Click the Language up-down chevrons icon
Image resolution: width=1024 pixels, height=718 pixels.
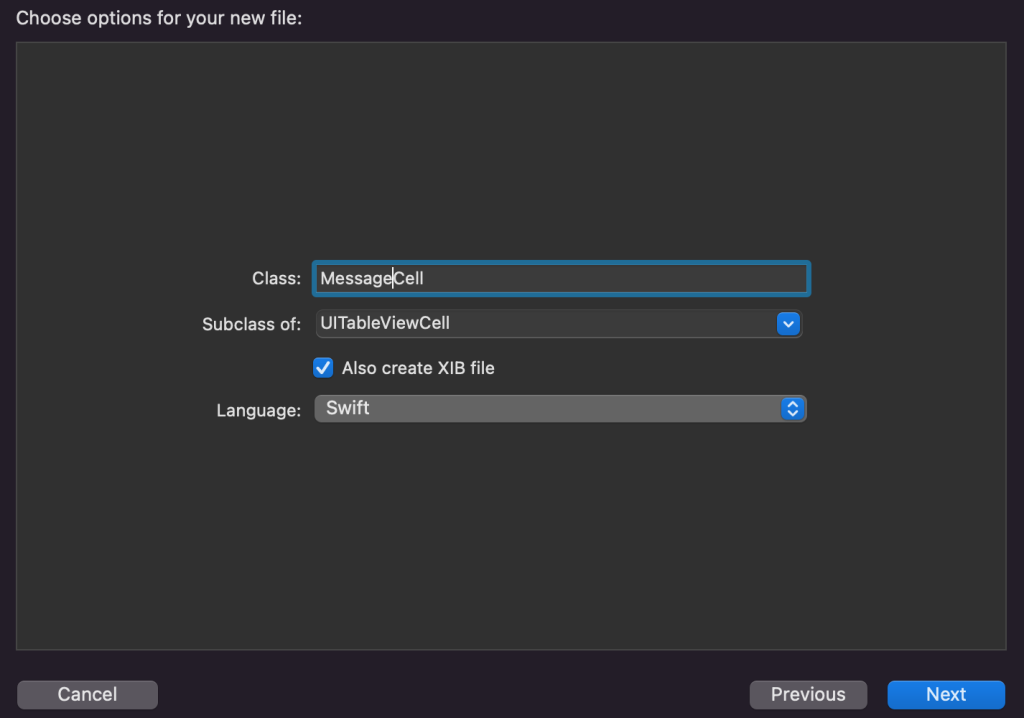pos(792,409)
